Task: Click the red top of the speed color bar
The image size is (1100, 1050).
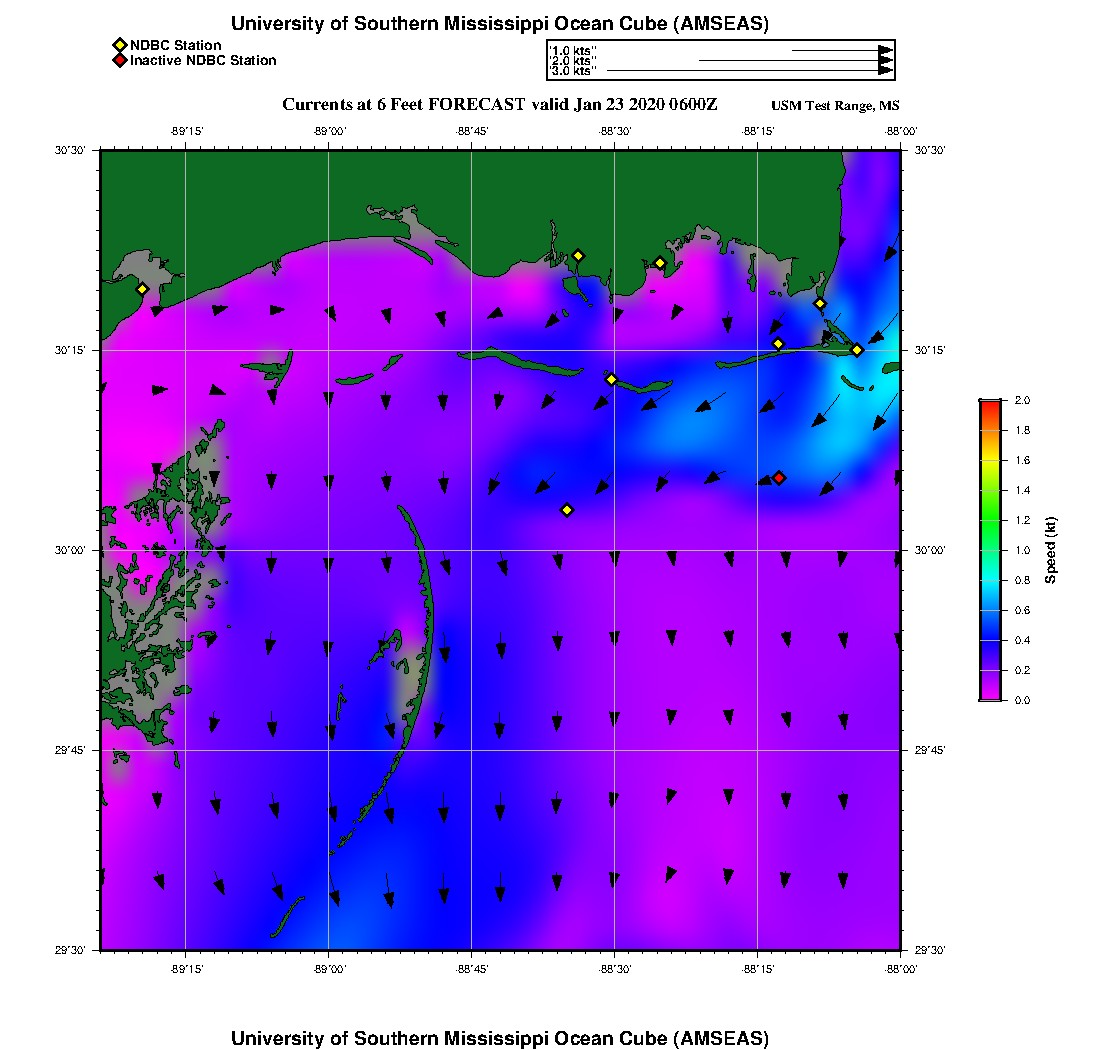Action: point(989,404)
